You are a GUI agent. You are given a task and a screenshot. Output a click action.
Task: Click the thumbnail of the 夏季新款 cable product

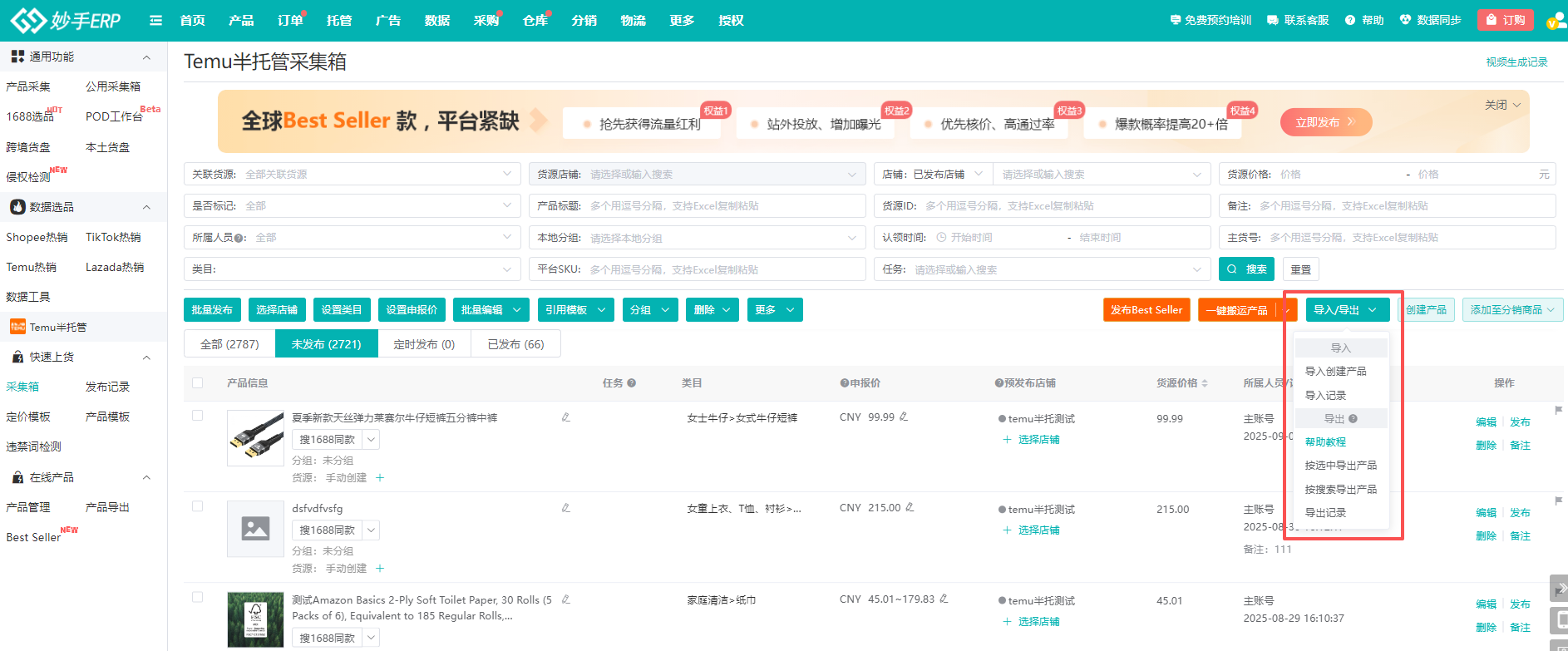(255, 438)
